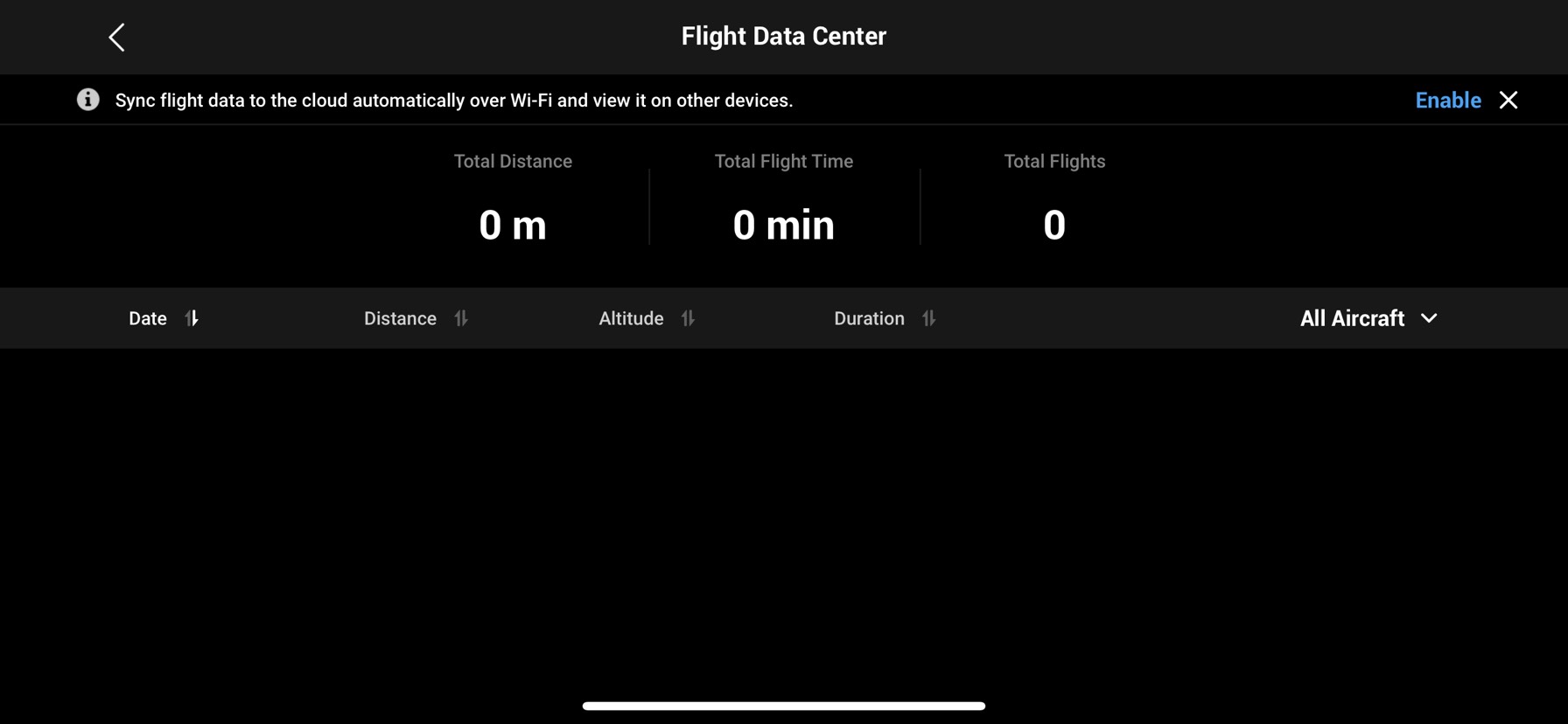This screenshot has height=724, width=1568.
Task: Click the Flight Data Center title
Action: pyautogui.click(x=783, y=36)
